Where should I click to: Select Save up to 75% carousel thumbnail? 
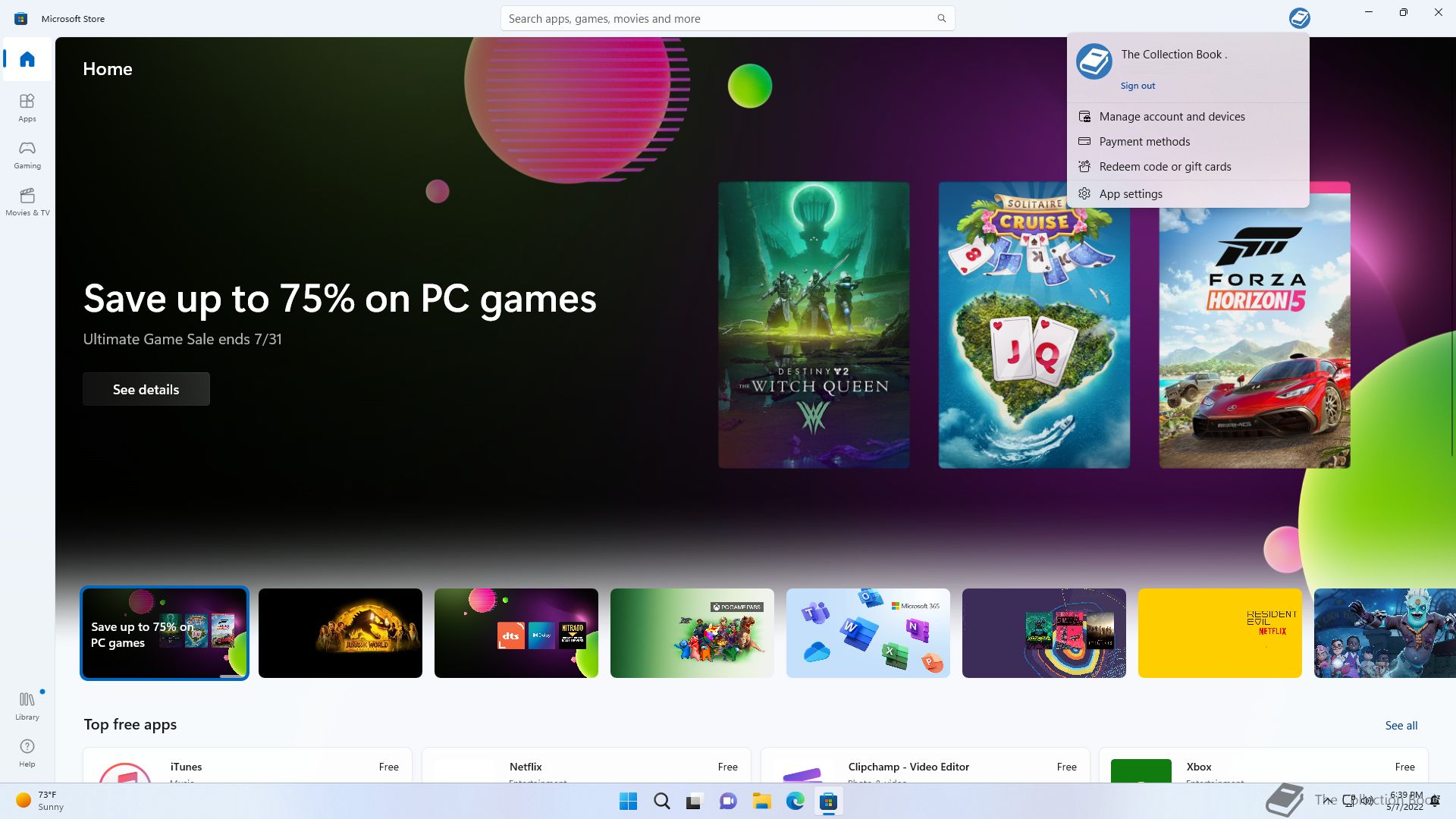(165, 633)
